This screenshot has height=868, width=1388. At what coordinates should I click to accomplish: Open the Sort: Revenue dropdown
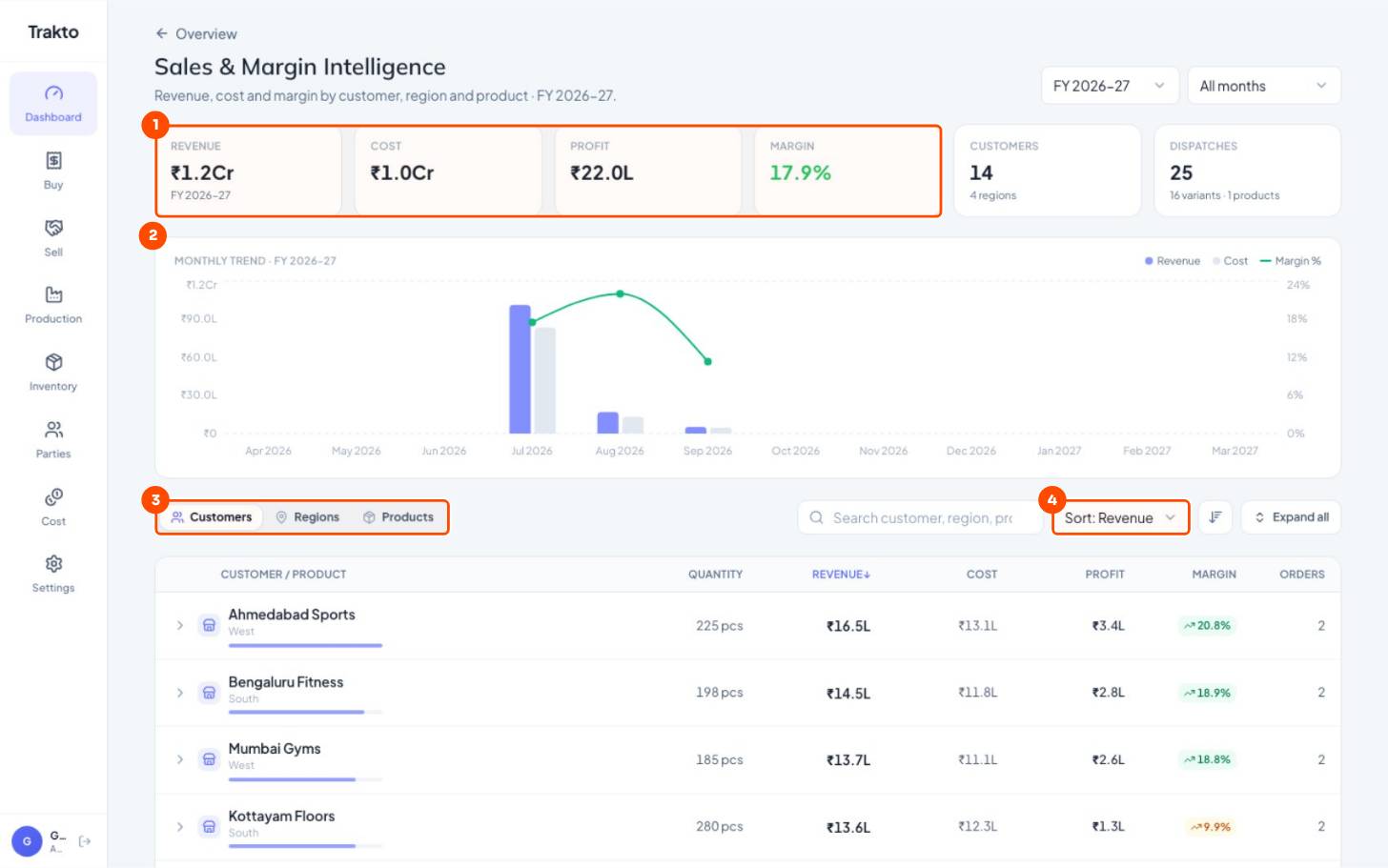point(1121,517)
